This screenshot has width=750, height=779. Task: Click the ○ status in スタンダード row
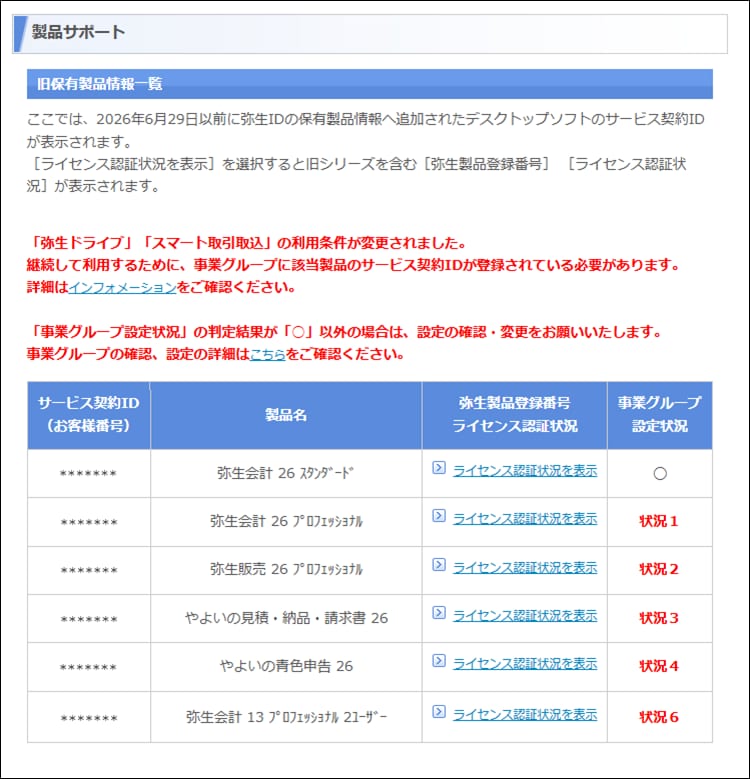[660, 473]
